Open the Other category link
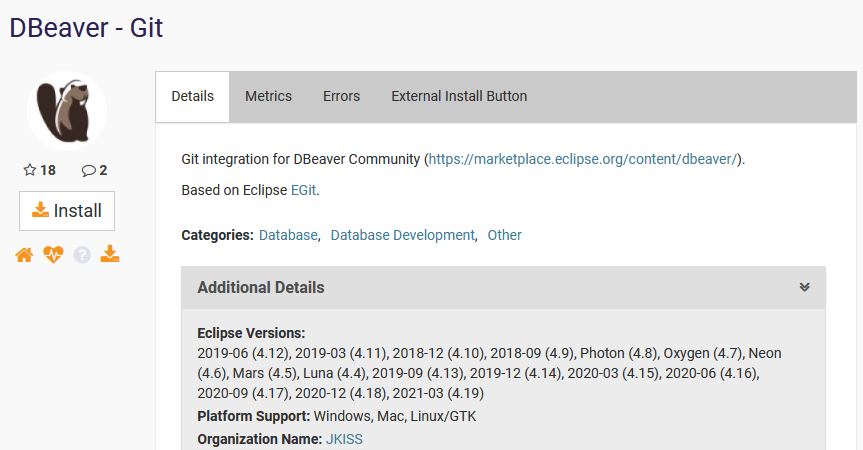Image resolution: width=863 pixels, height=450 pixels. click(x=504, y=235)
